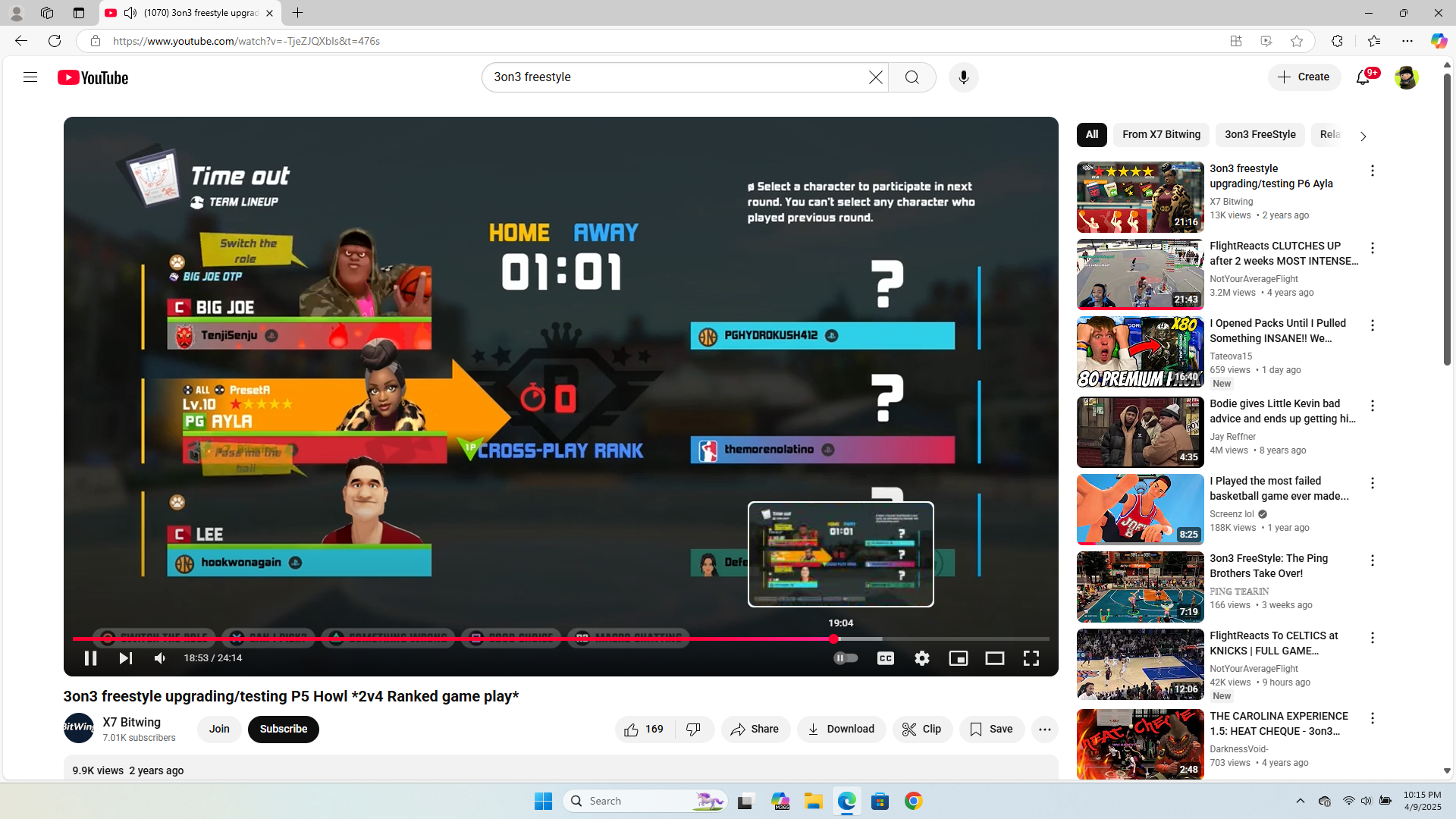Open the X7 Bitwing channel avatar
This screenshot has height=819, width=1456.
79,728
